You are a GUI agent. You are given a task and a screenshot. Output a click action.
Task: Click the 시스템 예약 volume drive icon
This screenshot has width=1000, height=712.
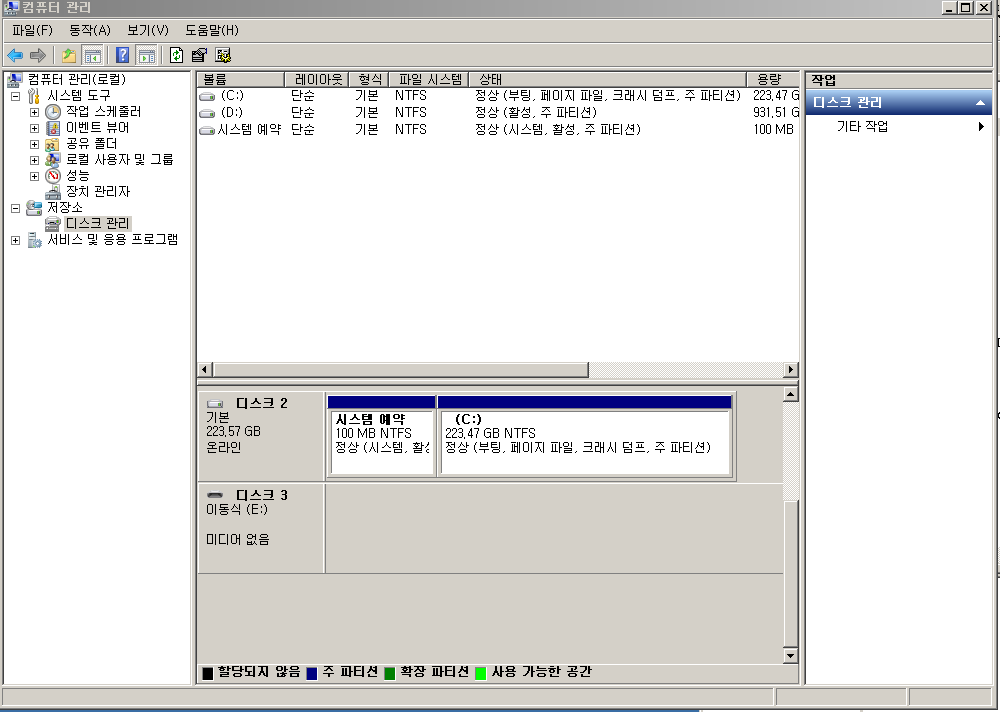coord(207,130)
